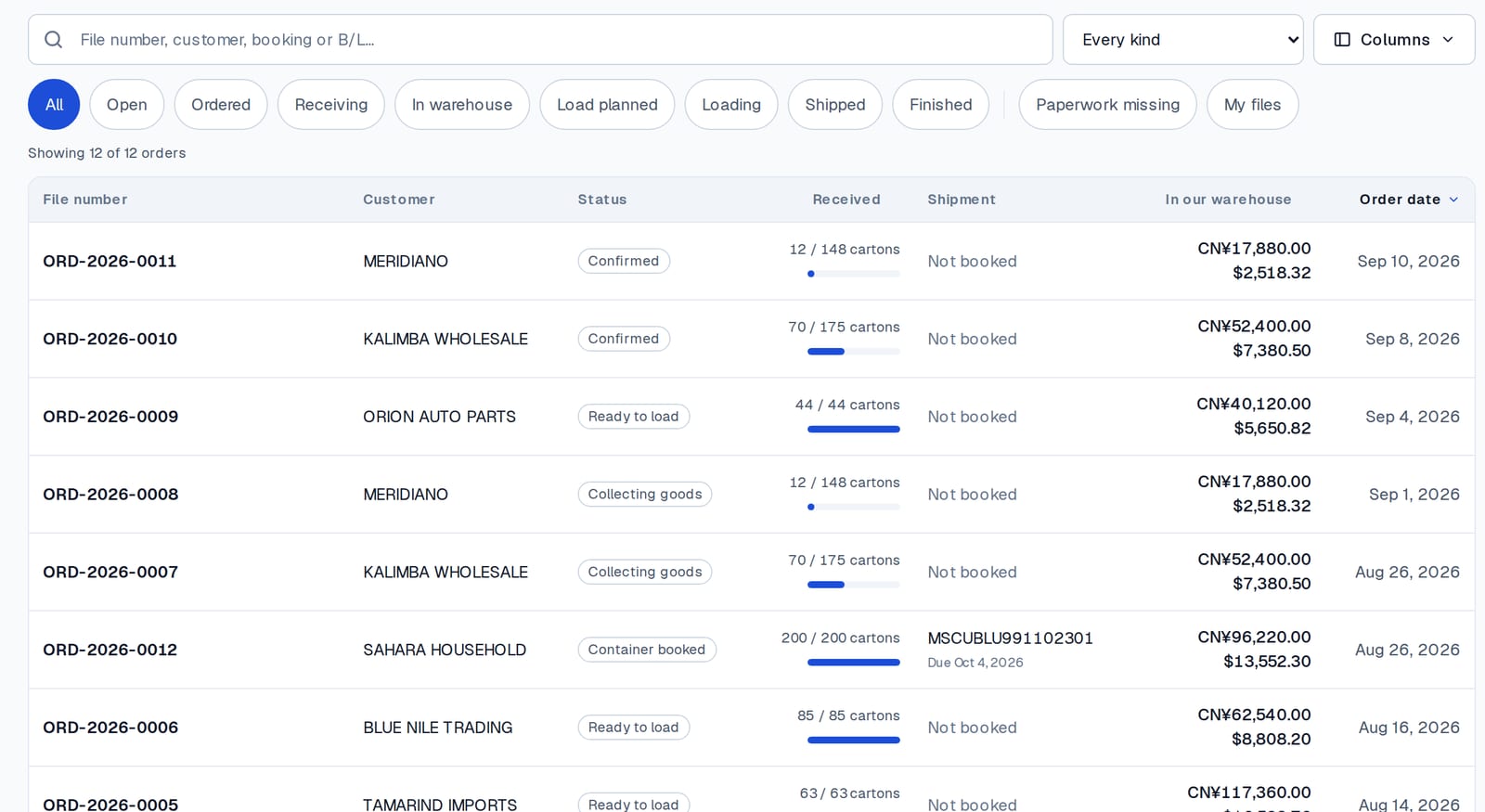This screenshot has width=1485, height=812.
Task: Select the Open filter chip
Action: [127, 105]
